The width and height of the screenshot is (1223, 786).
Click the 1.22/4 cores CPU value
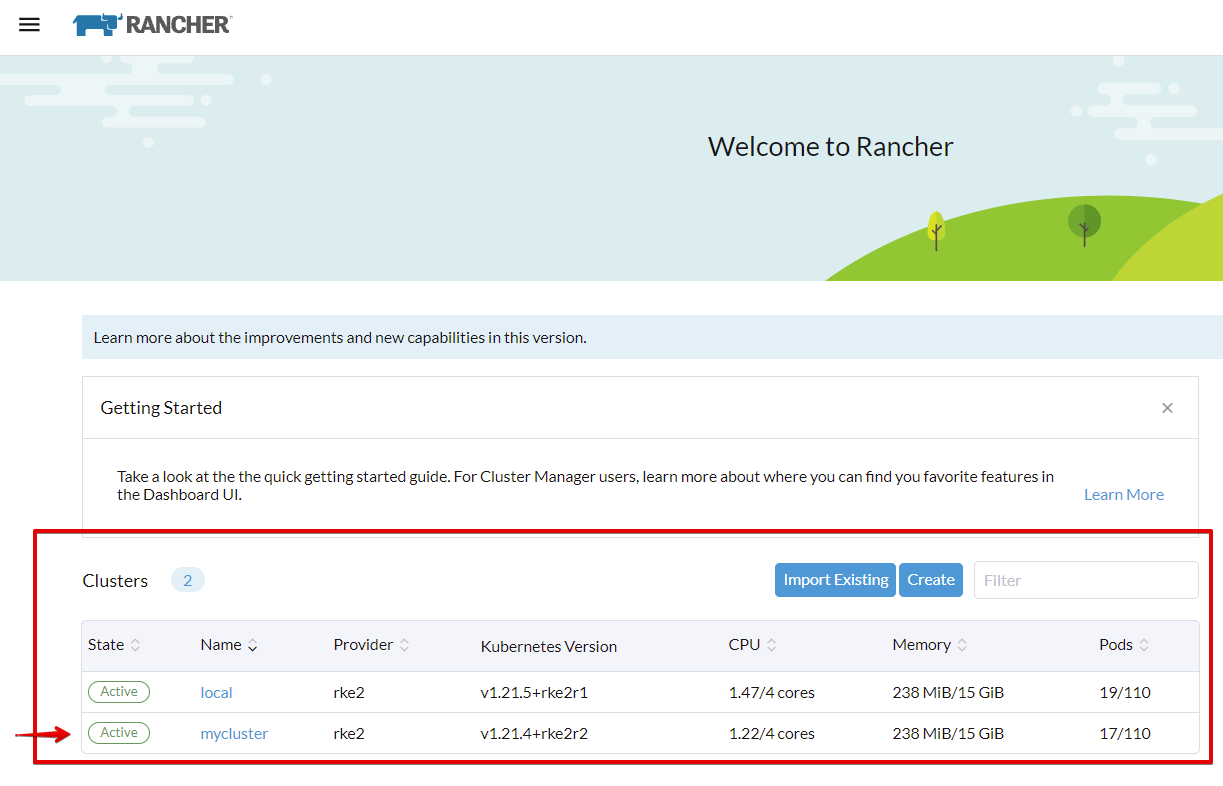tap(771, 733)
